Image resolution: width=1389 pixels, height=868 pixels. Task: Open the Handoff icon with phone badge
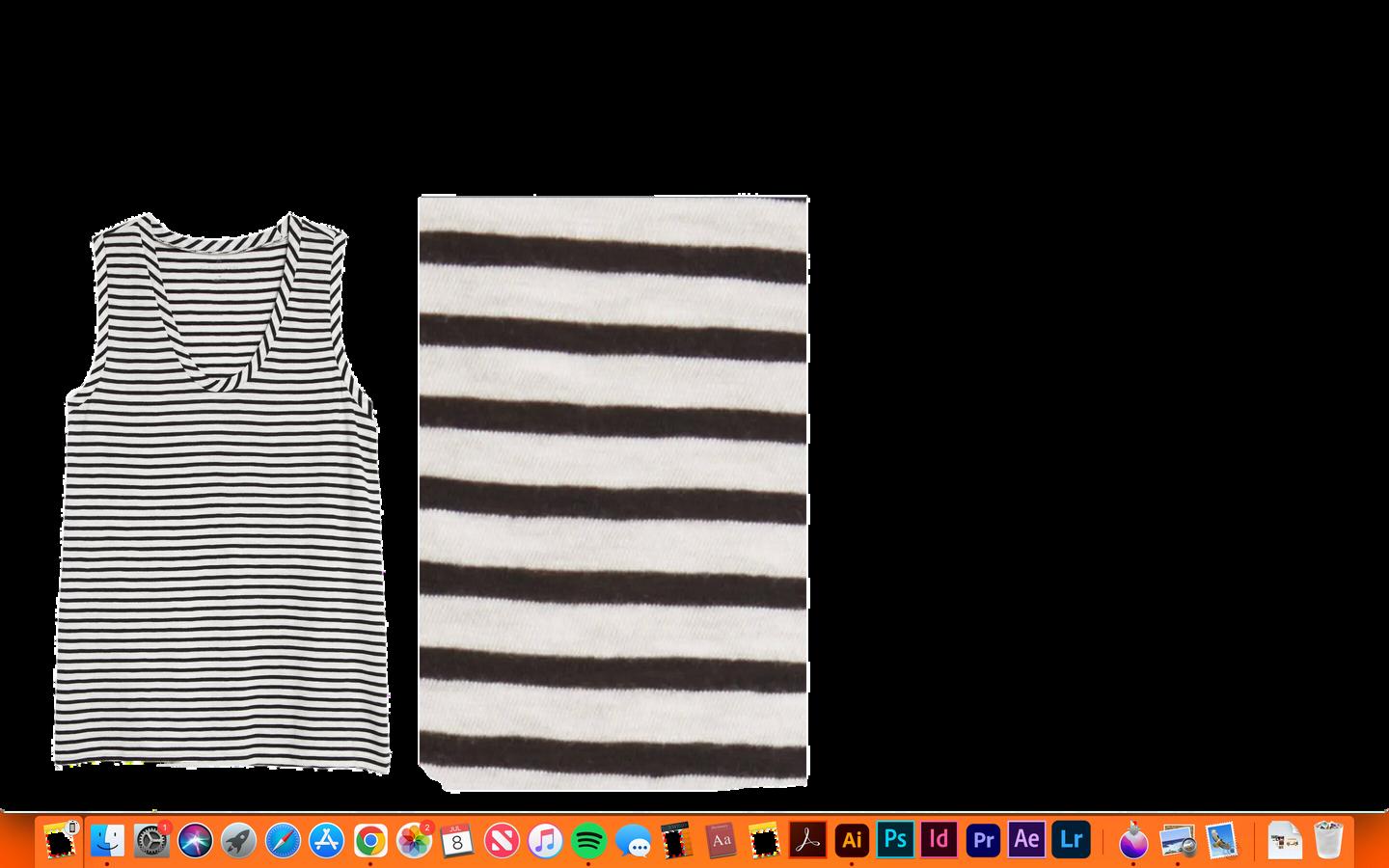[x=61, y=840]
